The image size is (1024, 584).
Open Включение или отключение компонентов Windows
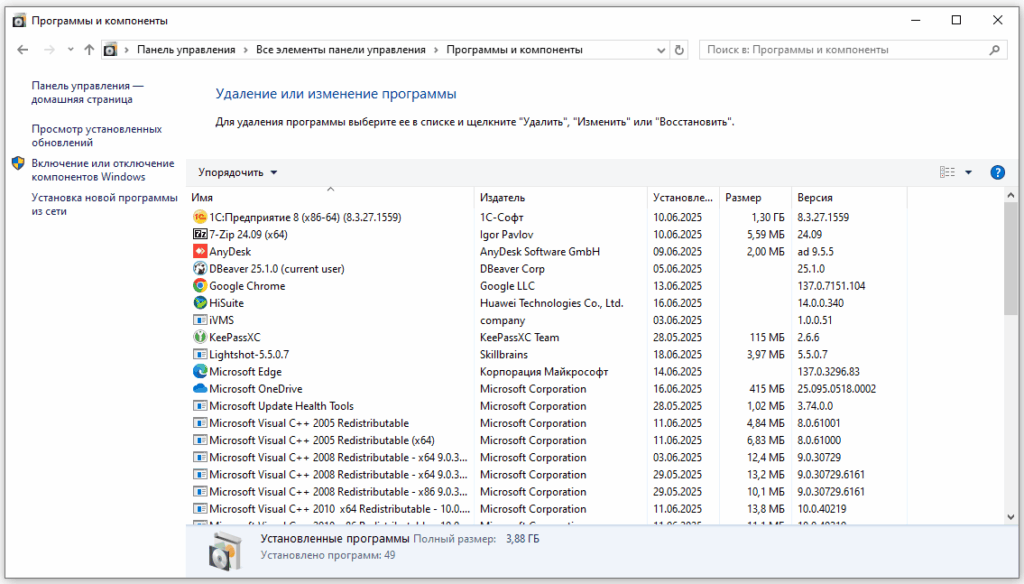102,170
